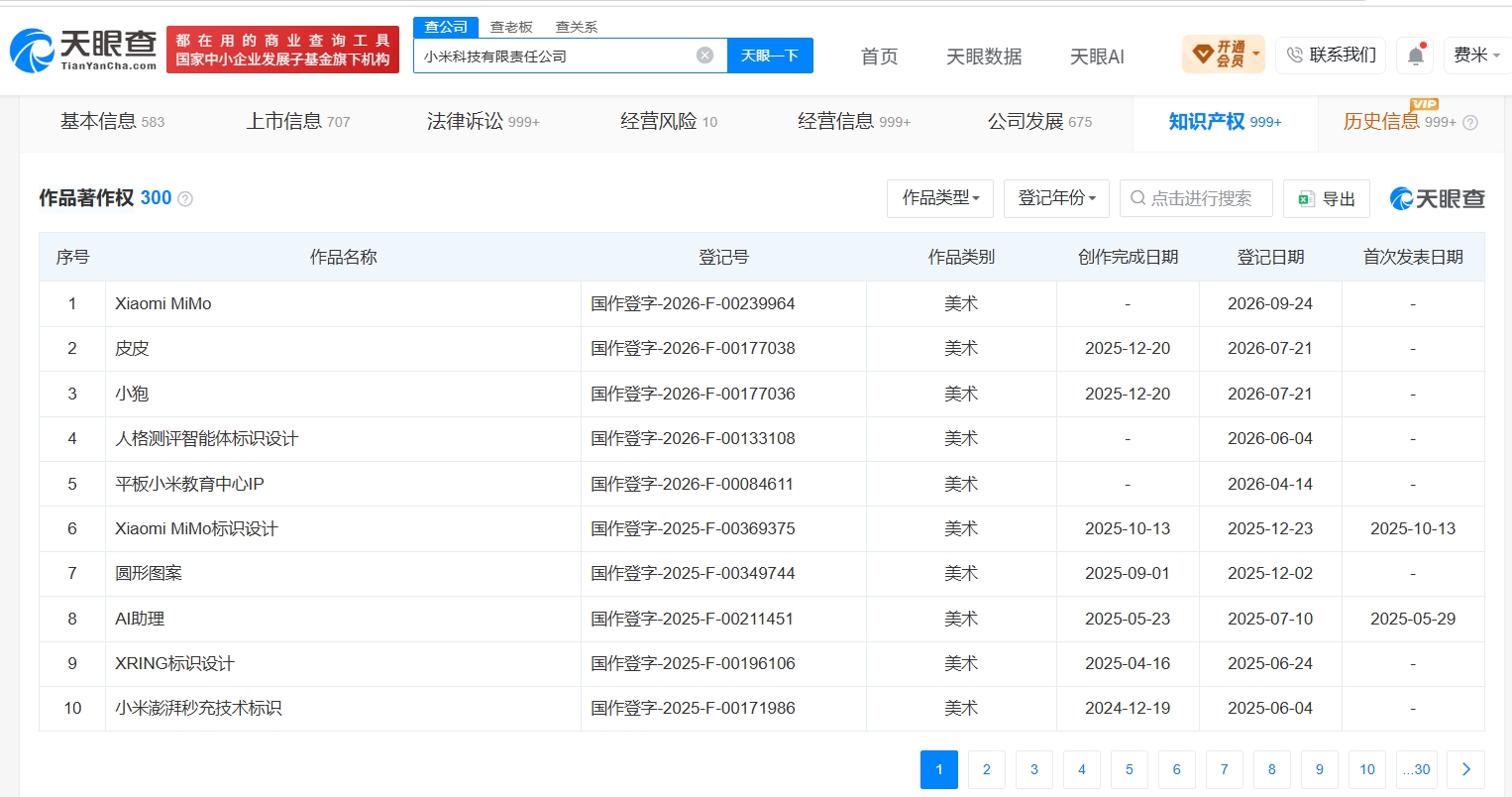The height and width of the screenshot is (797, 1512).
Task: Click the 导出 export button
Action: point(1327,198)
